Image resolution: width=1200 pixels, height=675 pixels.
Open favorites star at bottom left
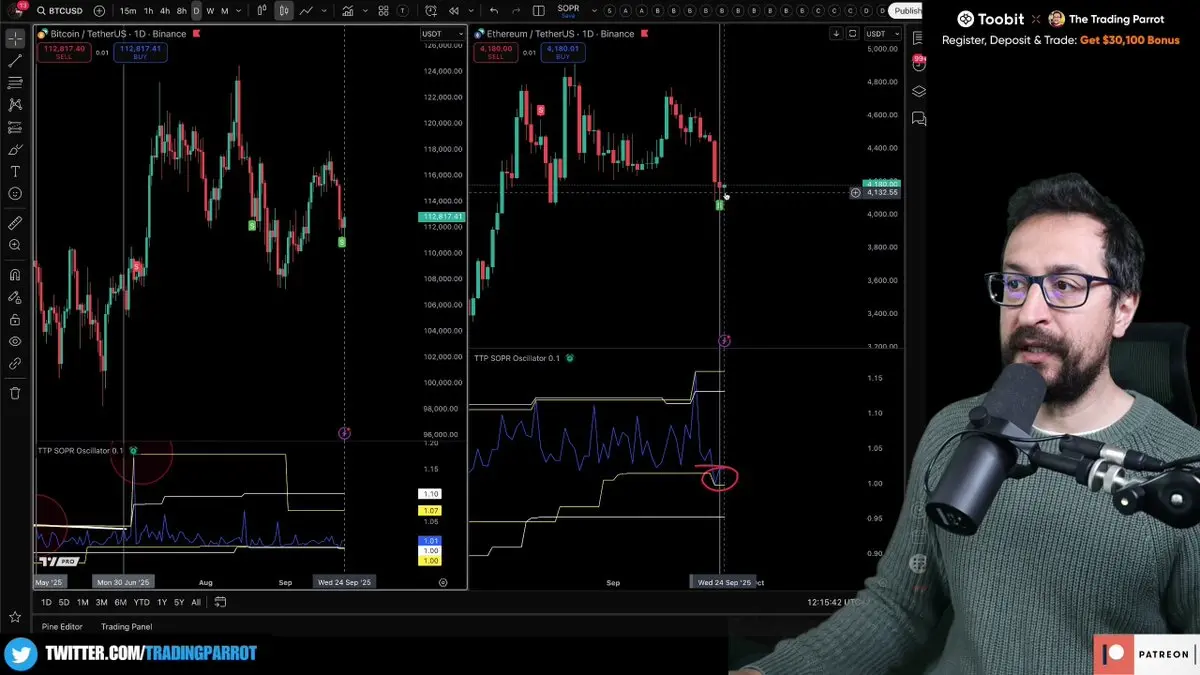tap(15, 617)
